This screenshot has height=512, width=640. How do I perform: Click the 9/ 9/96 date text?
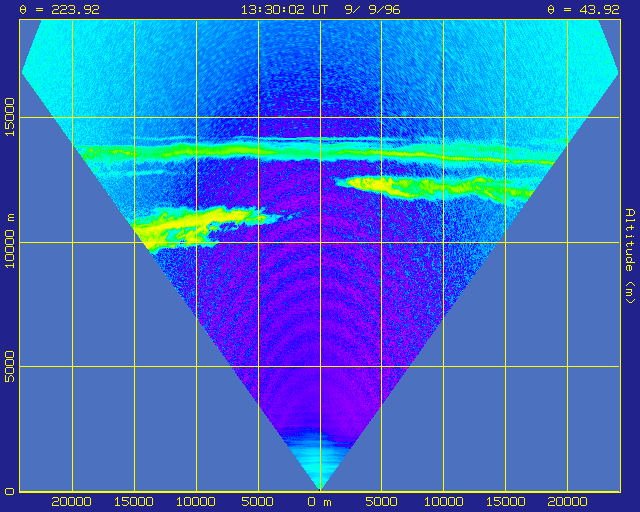tap(372, 10)
